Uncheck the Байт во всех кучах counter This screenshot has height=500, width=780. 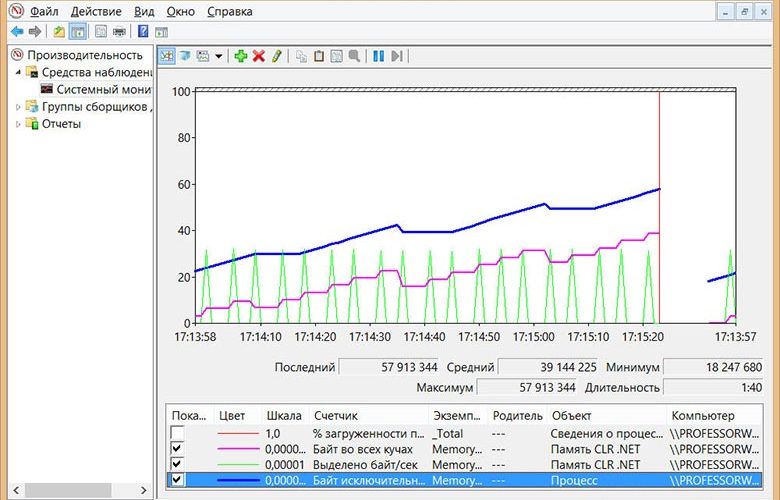[x=178, y=450]
